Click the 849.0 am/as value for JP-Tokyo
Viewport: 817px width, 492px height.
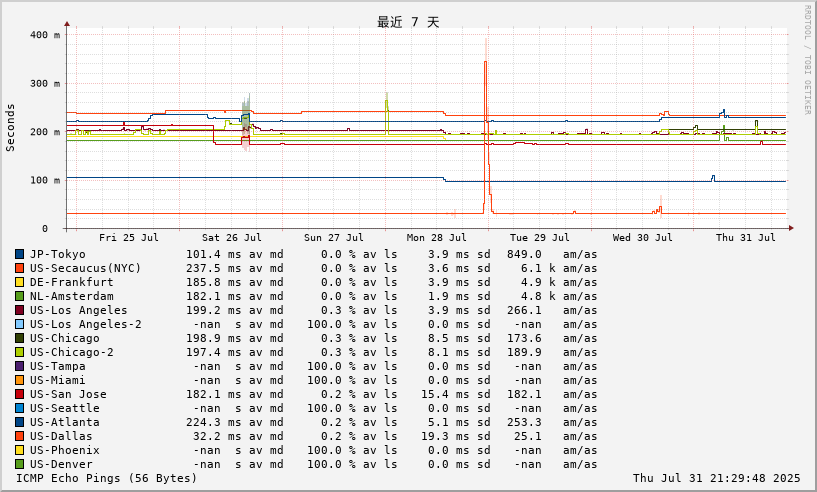524,254
